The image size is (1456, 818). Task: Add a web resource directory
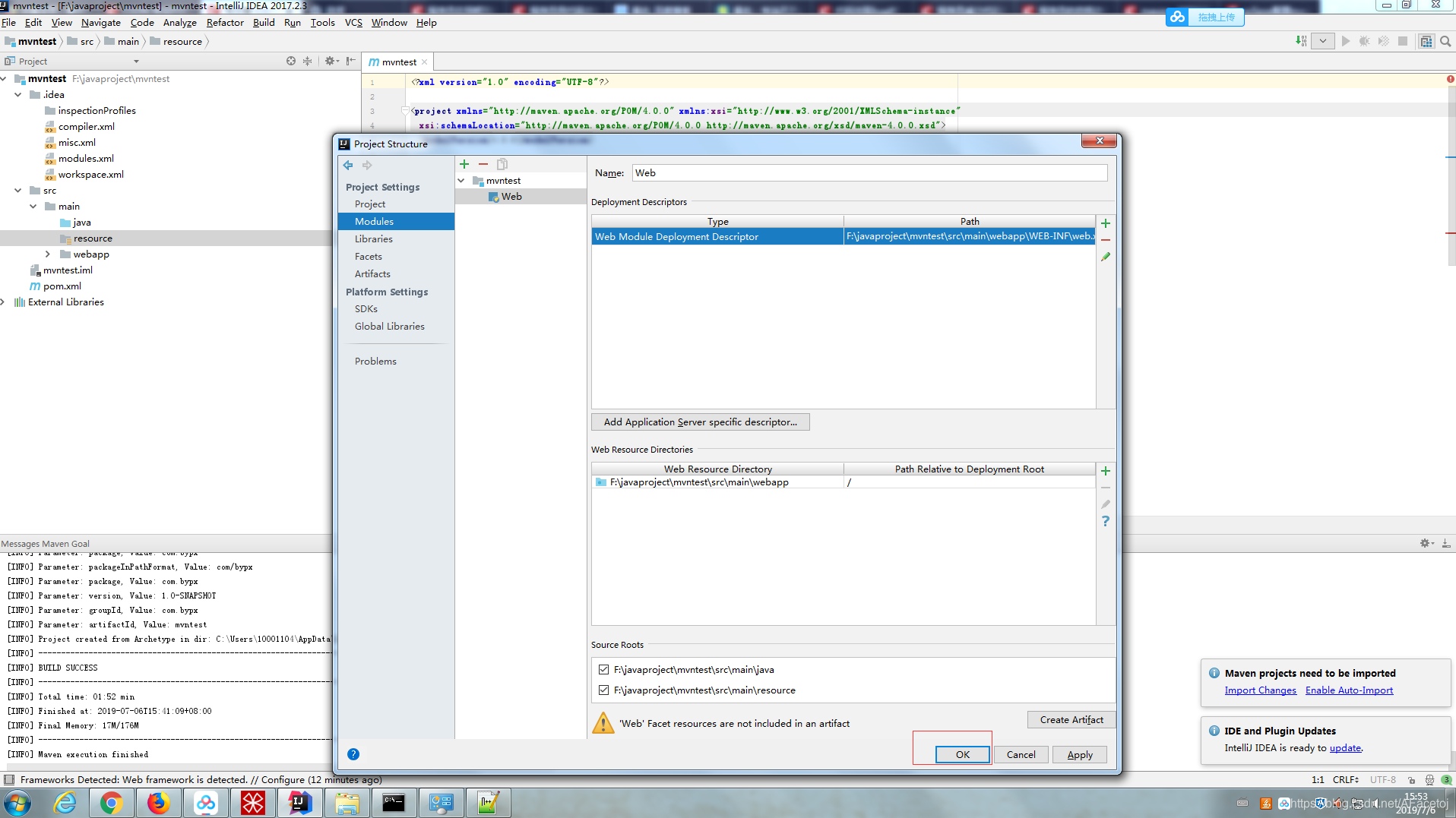pos(1106,471)
